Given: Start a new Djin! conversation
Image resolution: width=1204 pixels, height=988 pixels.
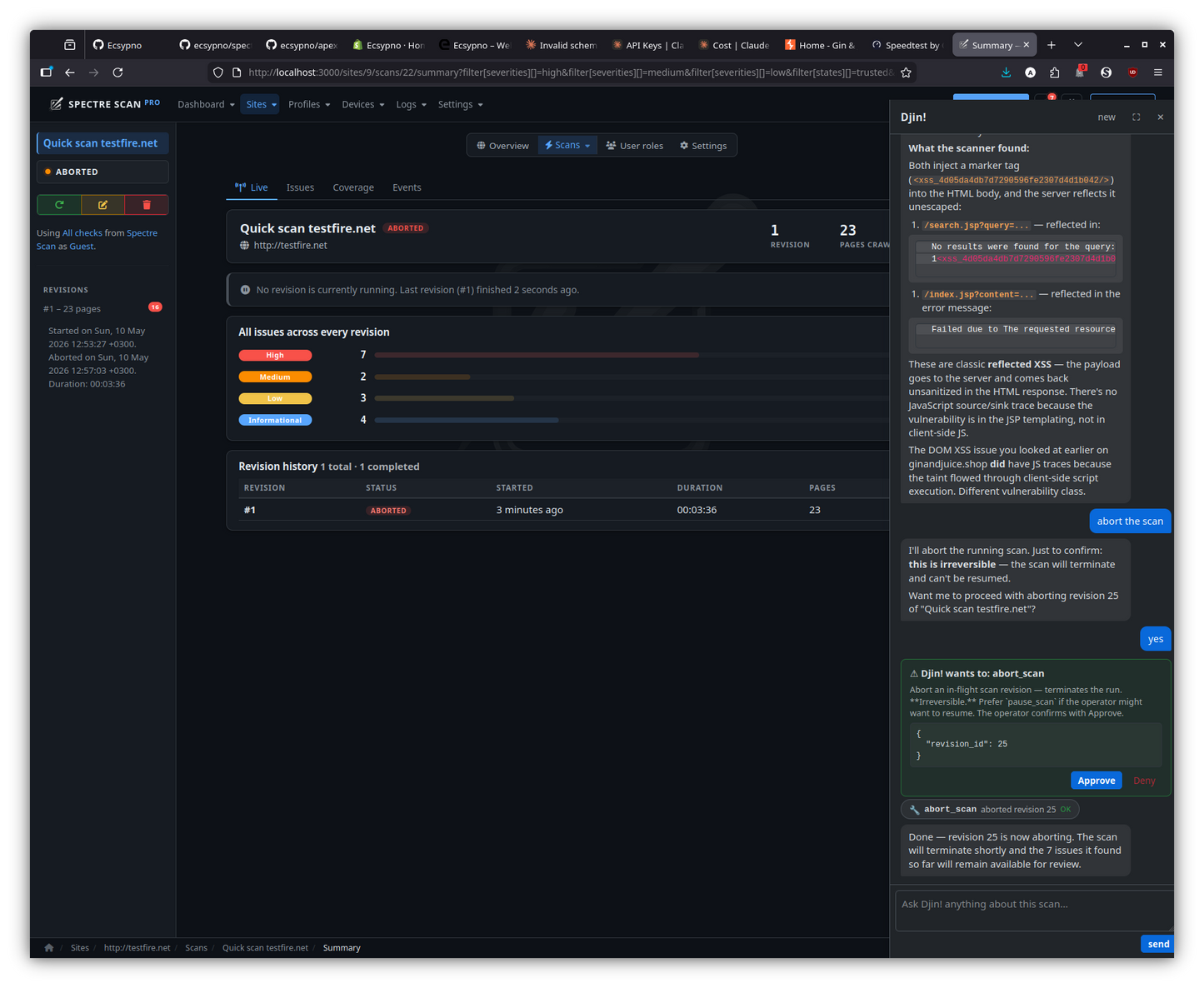Looking at the screenshot, I should (x=1107, y=117).
